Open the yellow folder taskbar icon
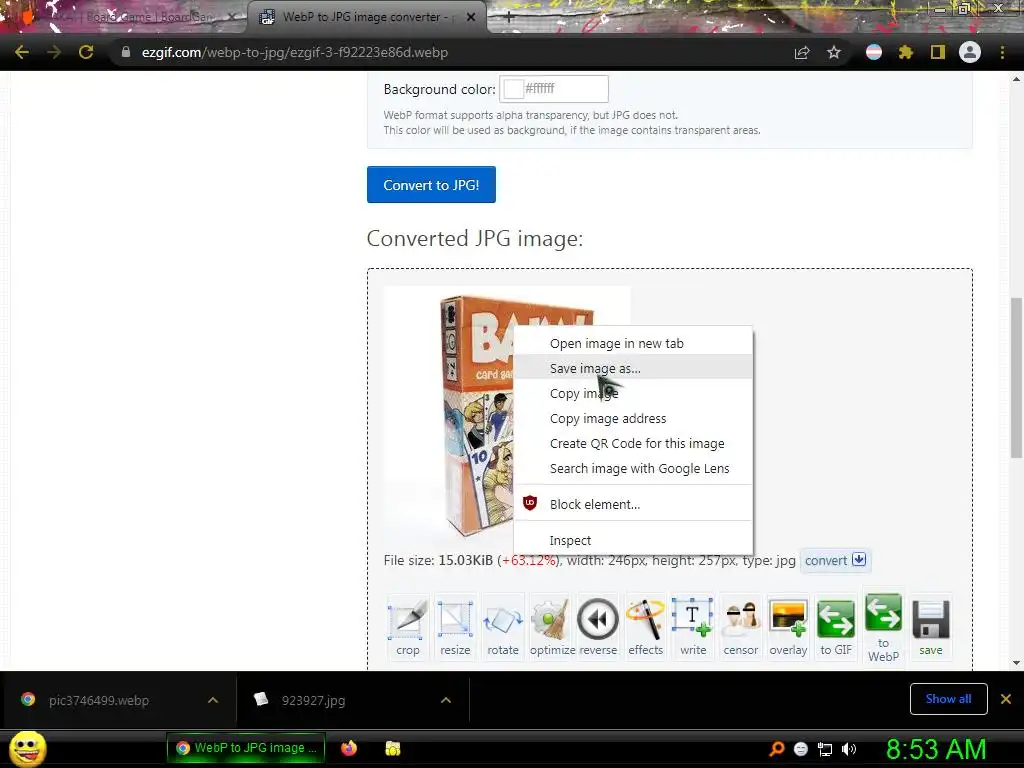The height and width of the screenshot is (768, 1024). 392,748
